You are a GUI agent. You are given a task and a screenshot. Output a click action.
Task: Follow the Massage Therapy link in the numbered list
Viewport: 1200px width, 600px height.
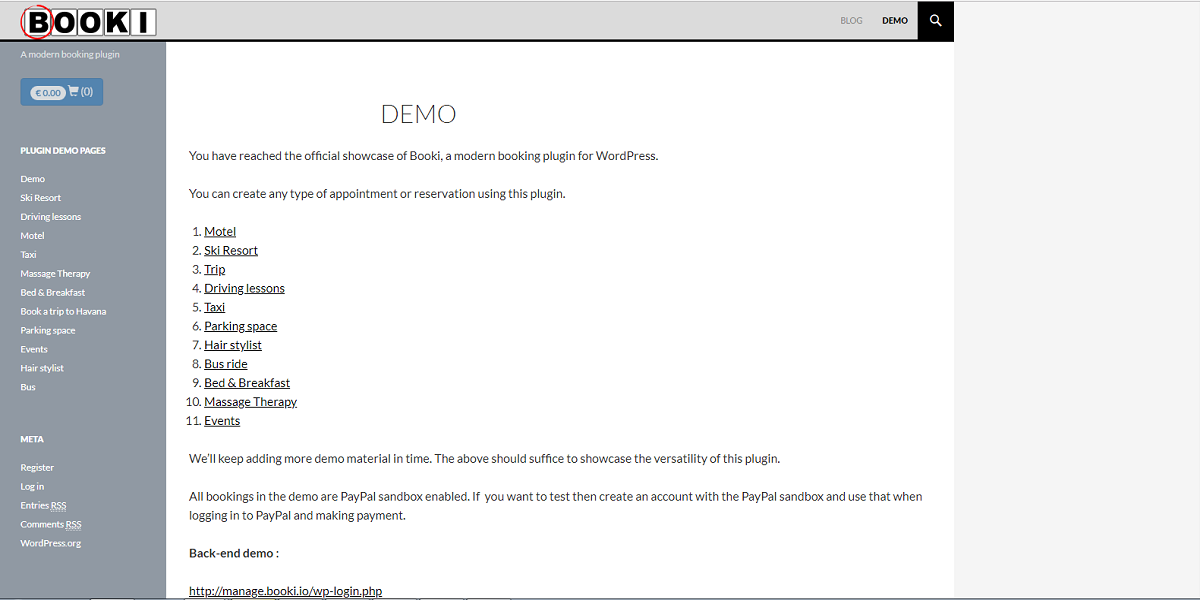(x=251, y=403)
